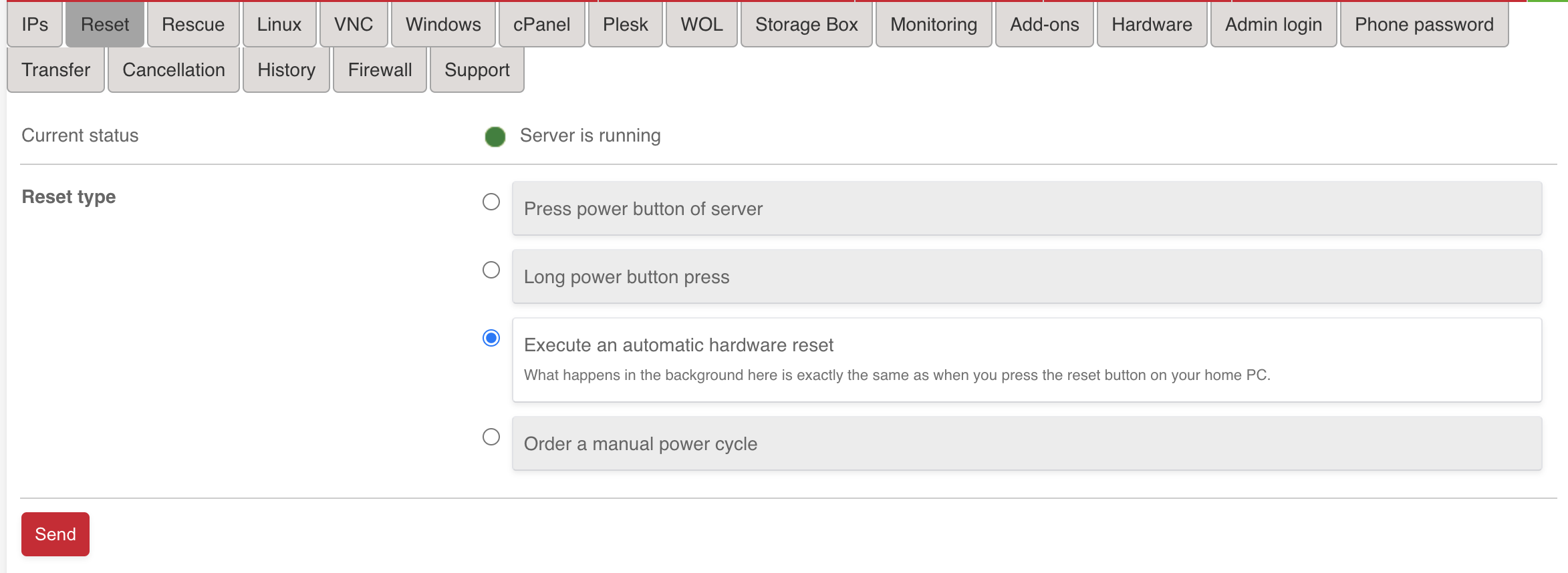Open the Linux tab

pyautogui.click(x=279, y=25)
